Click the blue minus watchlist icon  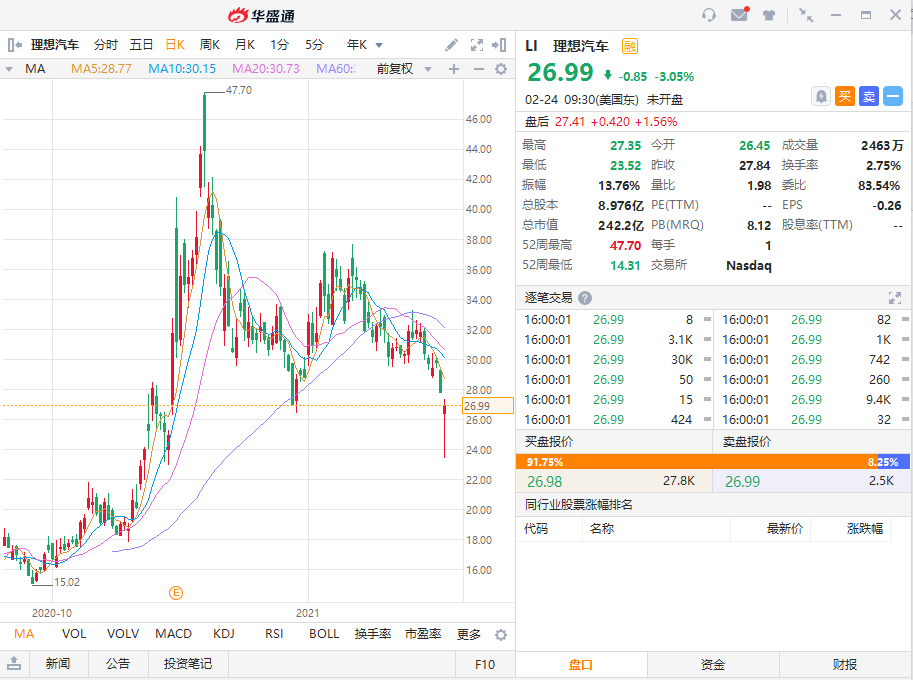pyautogui.click(x=893, y=96)
